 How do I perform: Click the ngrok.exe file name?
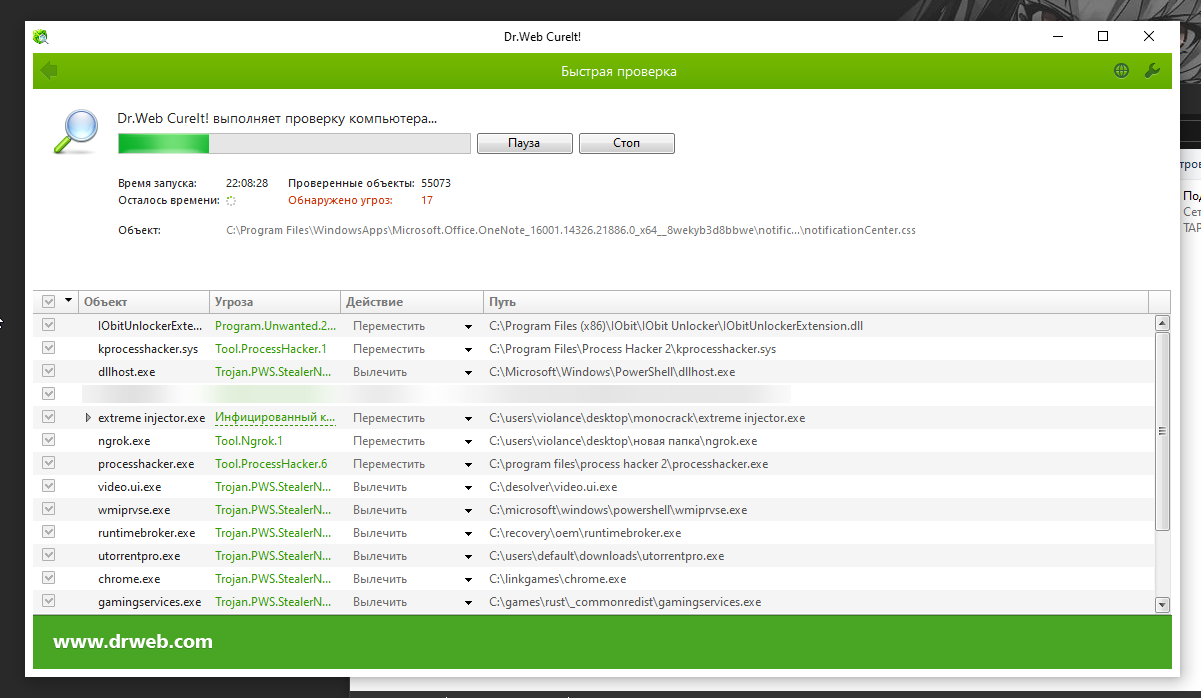click(124, 441)
